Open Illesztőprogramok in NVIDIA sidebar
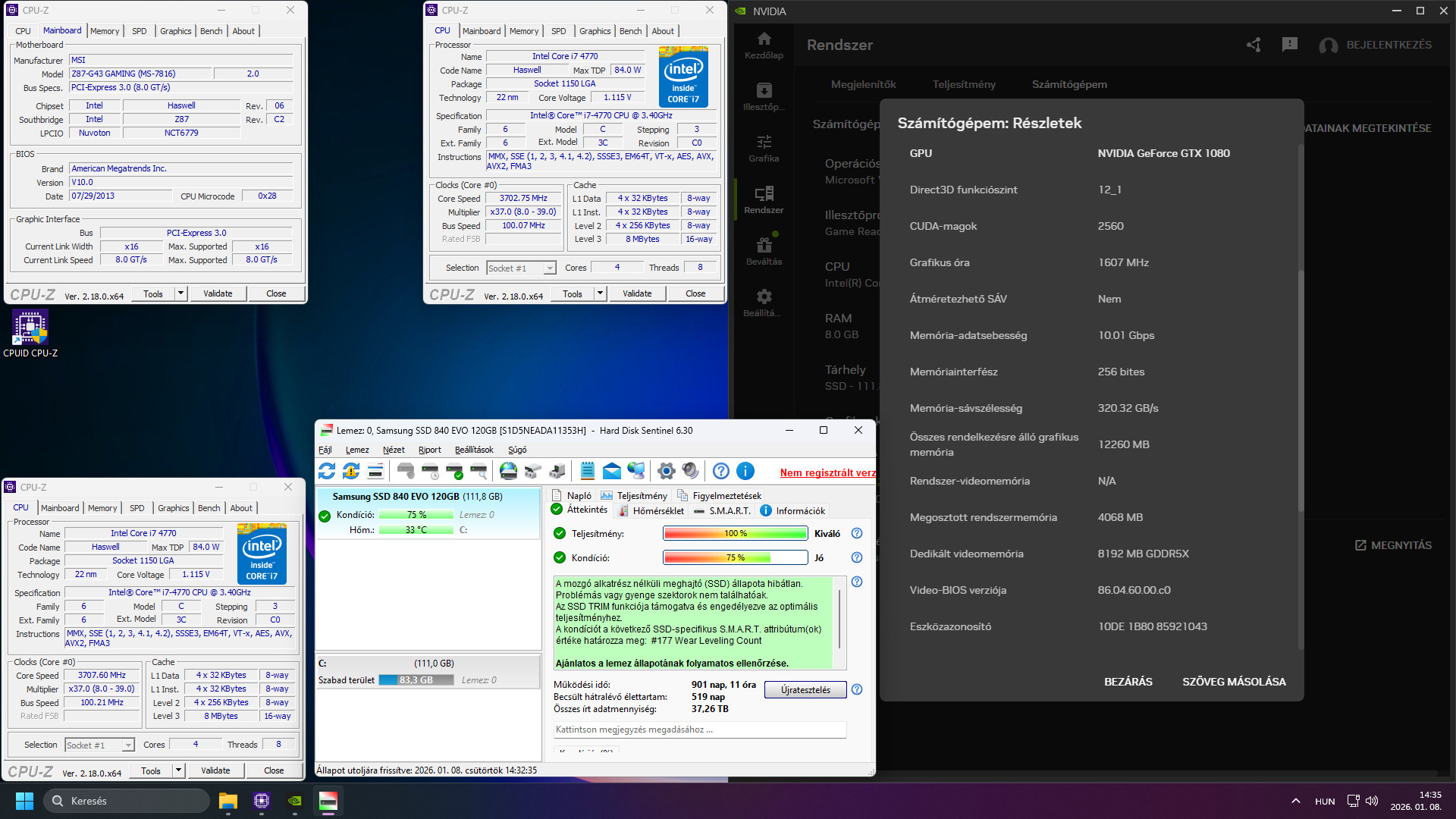Screen dimensions: 1456x819 pos(764,96)
